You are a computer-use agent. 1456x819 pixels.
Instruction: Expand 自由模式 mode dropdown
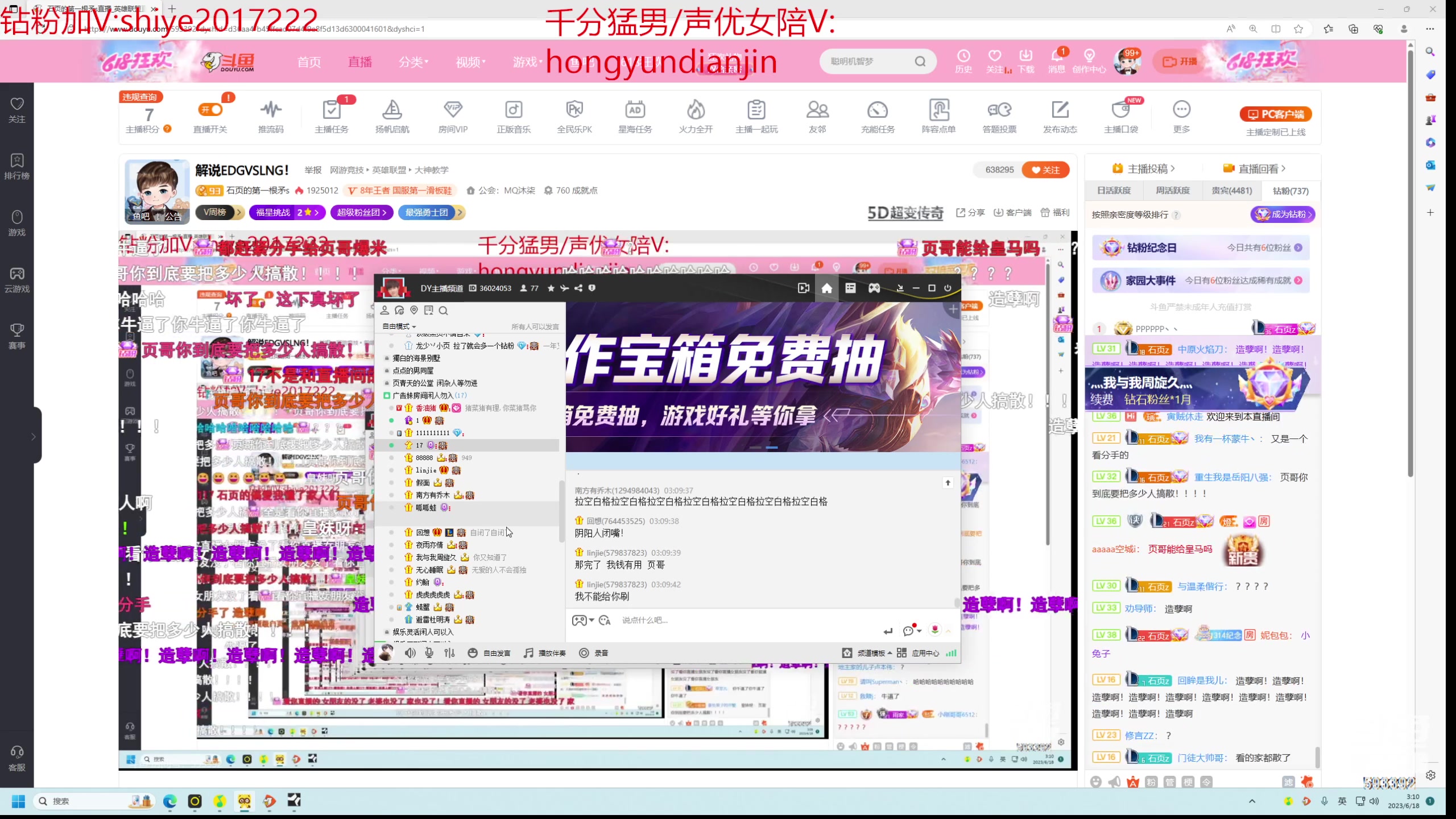tap(399, 326)
